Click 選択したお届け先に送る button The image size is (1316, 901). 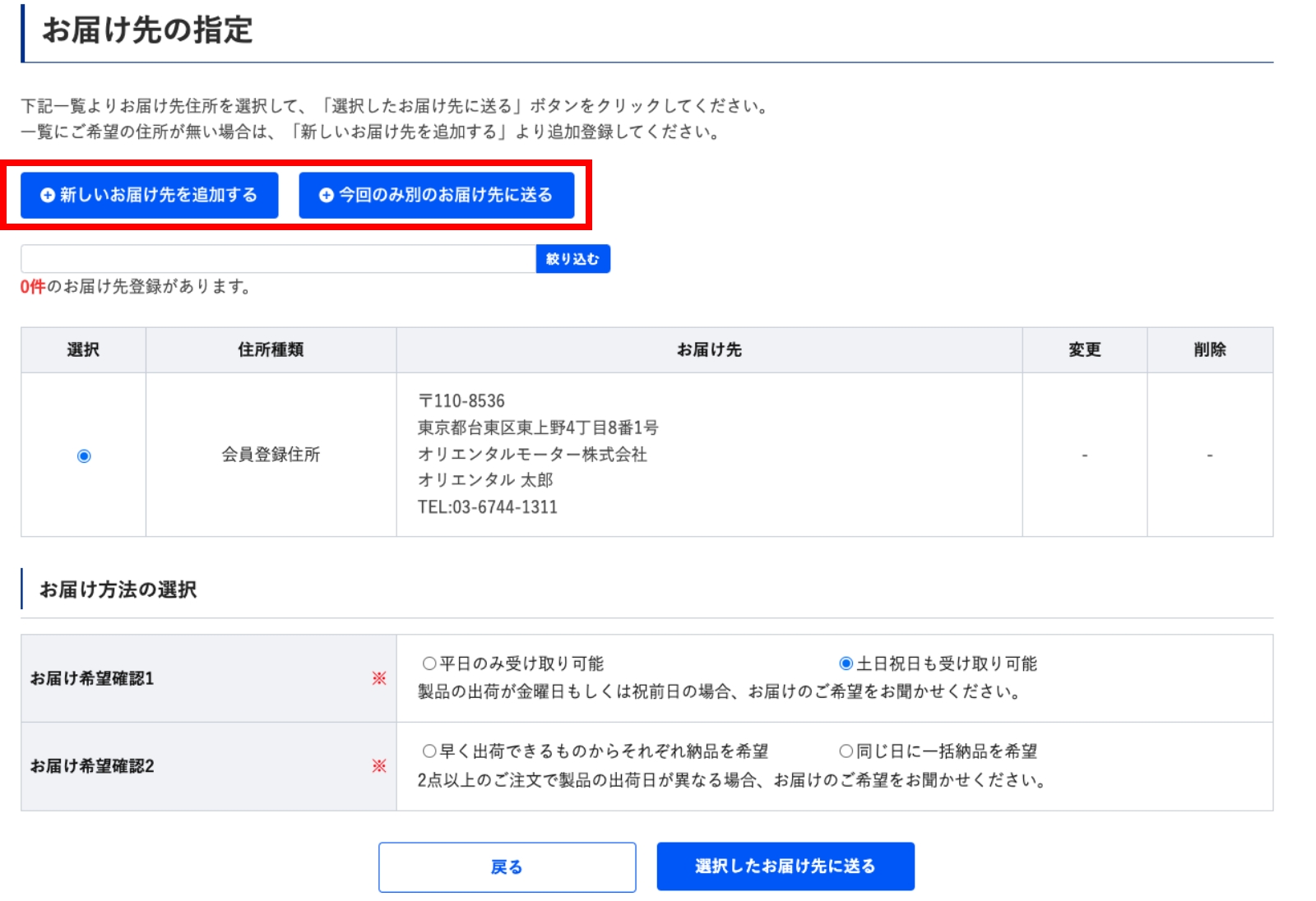[785, 866]
